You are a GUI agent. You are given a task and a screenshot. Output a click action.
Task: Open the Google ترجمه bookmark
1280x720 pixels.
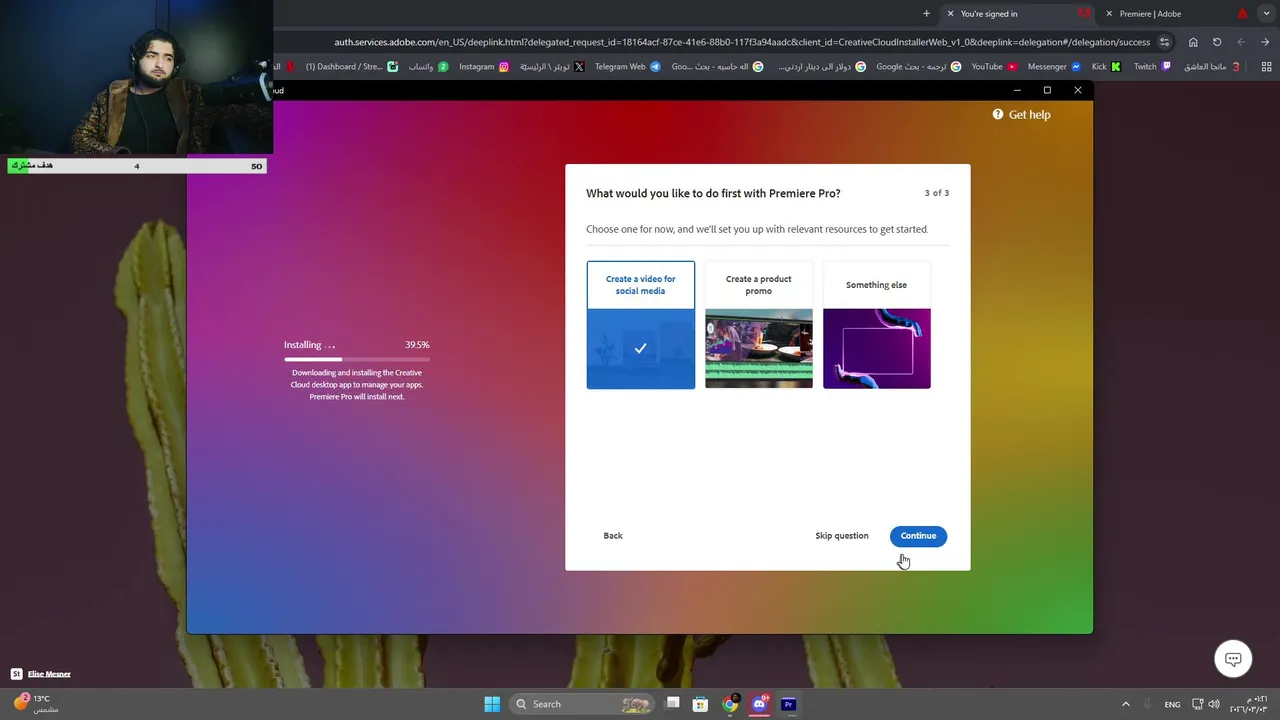918,67
